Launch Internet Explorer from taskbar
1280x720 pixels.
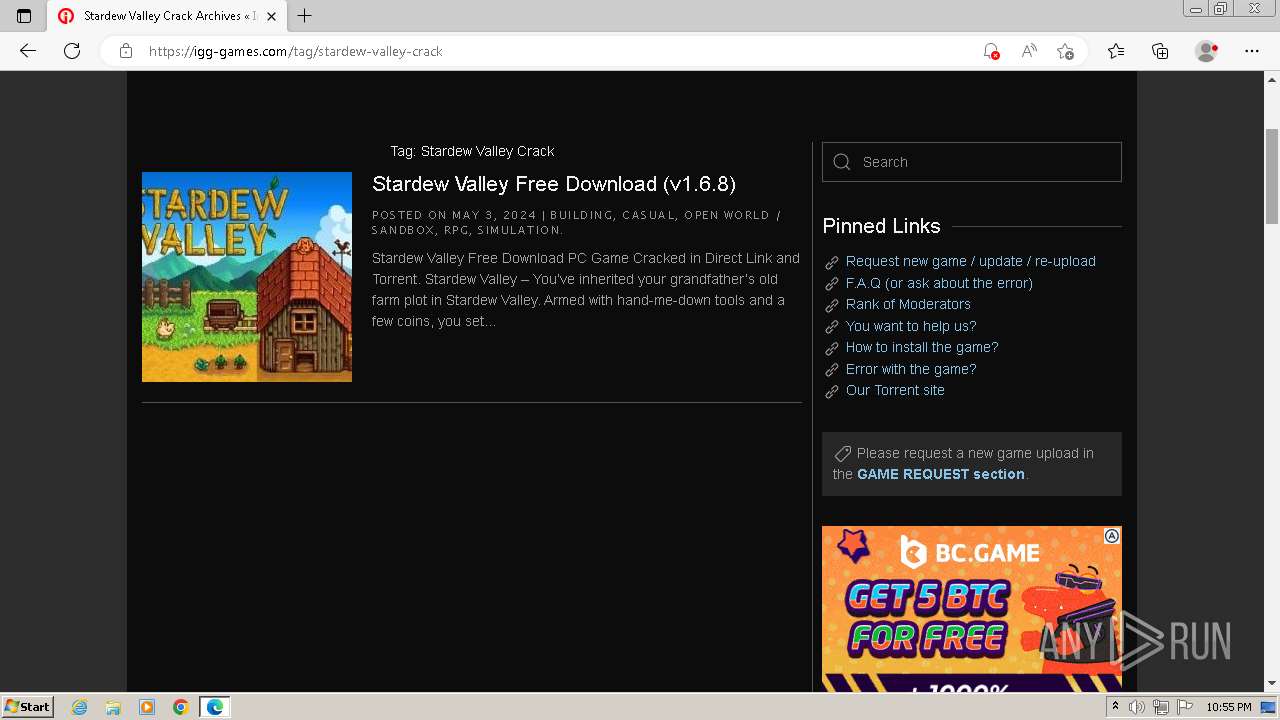[80, 707]
